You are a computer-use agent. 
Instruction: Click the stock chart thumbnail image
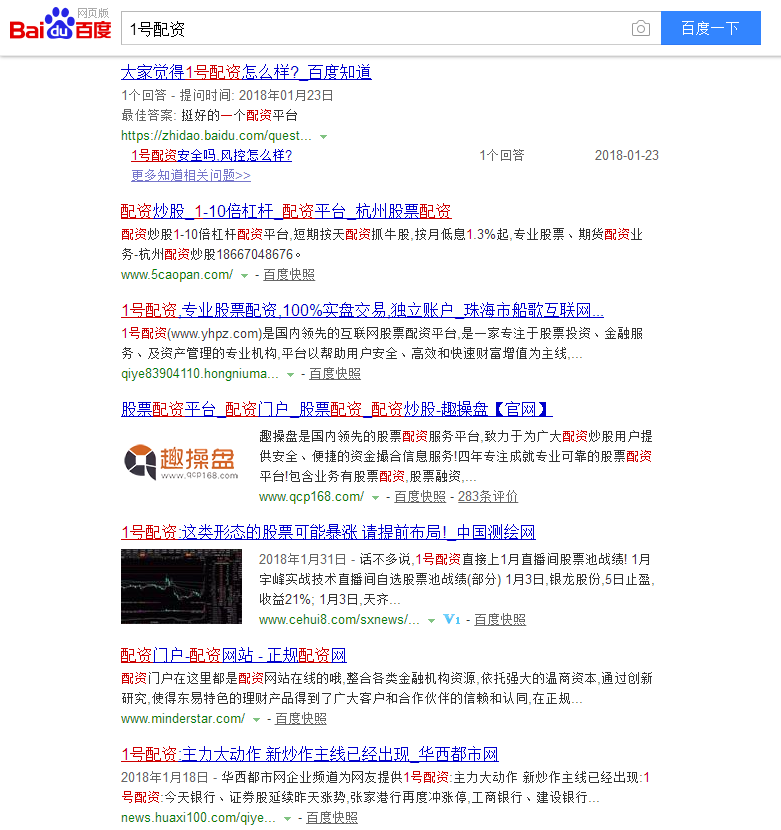(181, 587)
